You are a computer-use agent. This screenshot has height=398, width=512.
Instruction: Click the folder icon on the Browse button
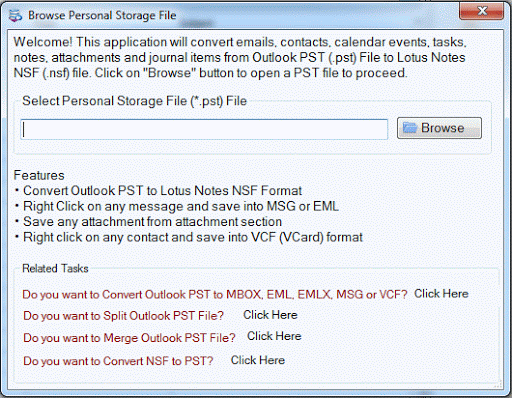[x=410, y=128]
